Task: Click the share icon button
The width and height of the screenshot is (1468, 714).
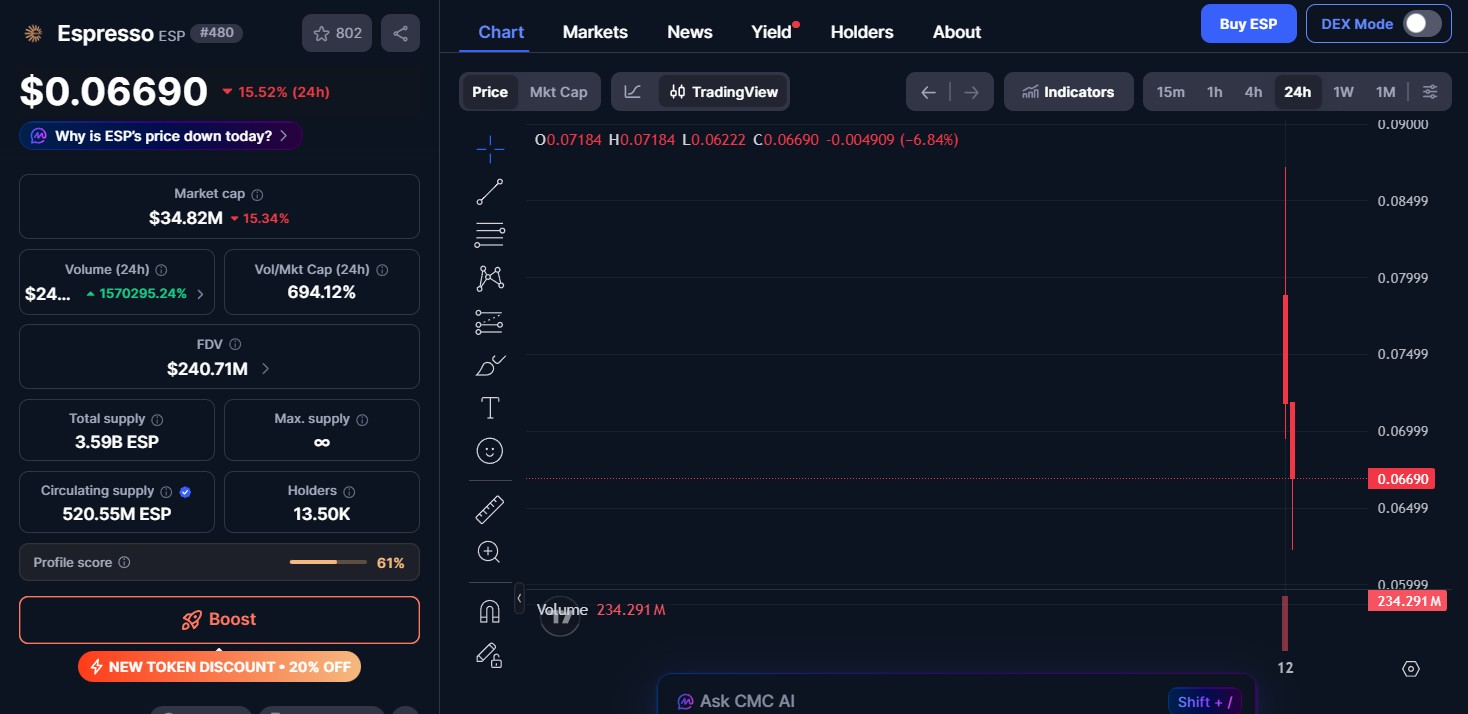Action: [x=400, y=33]
